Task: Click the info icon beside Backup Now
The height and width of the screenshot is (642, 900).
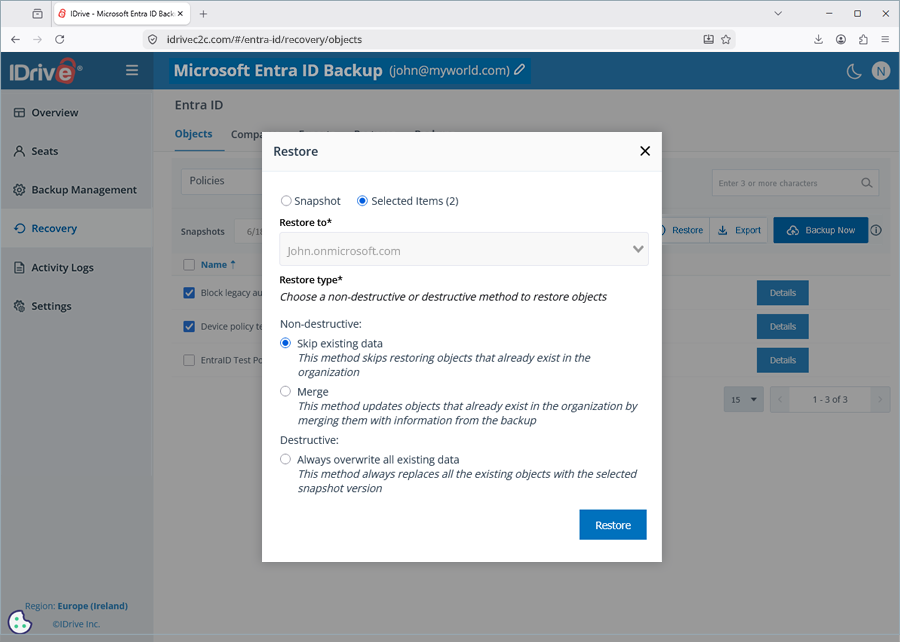Action: point(876,230)
